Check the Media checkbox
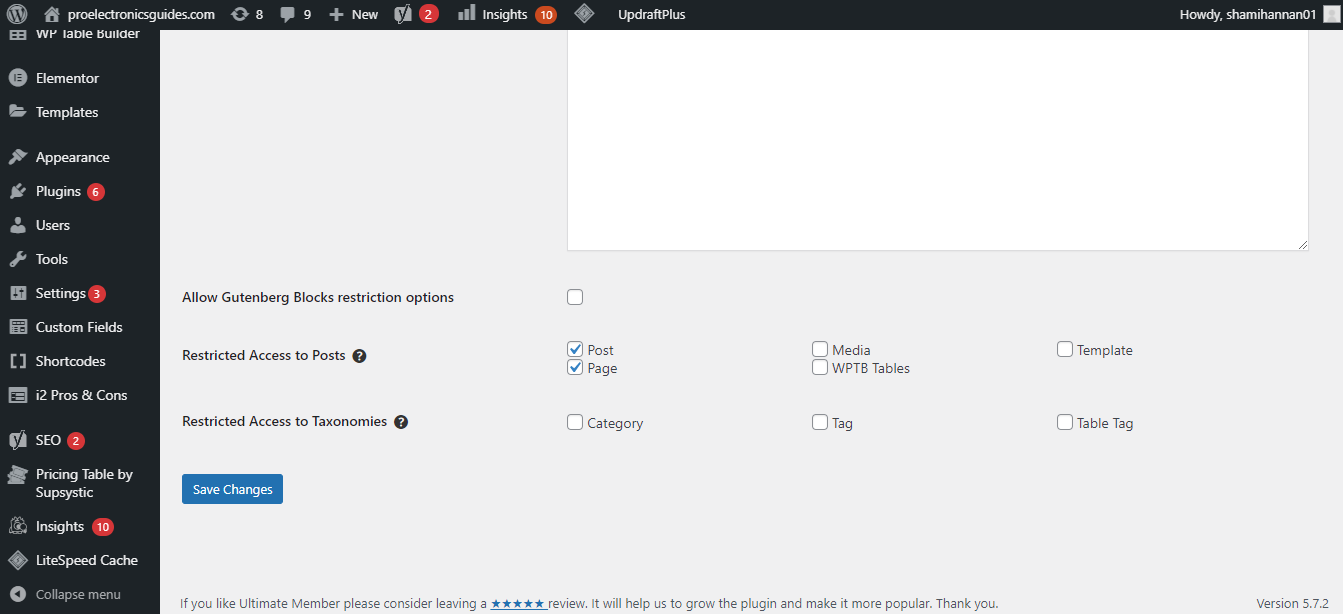Screen dimensions: 1343x614 click(x=820, y=349)
